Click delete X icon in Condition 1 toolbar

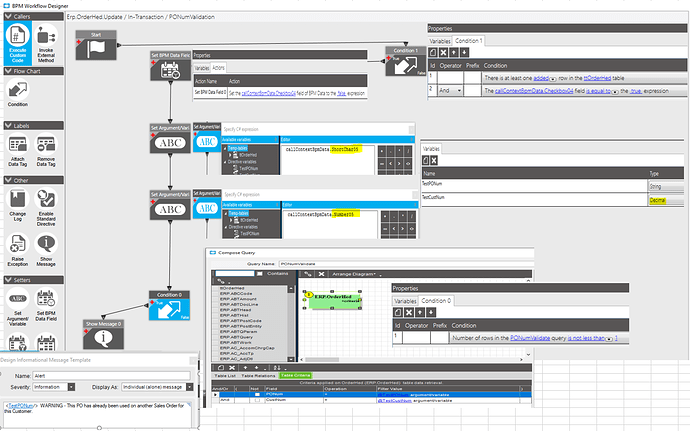(x=443, y=52)
